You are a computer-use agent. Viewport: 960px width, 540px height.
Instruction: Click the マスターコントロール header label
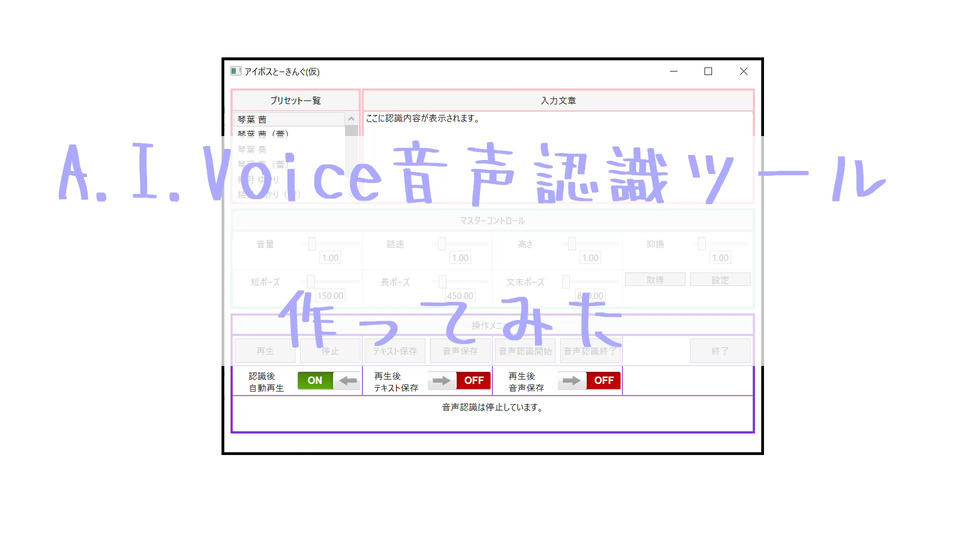tap(492, 220)
